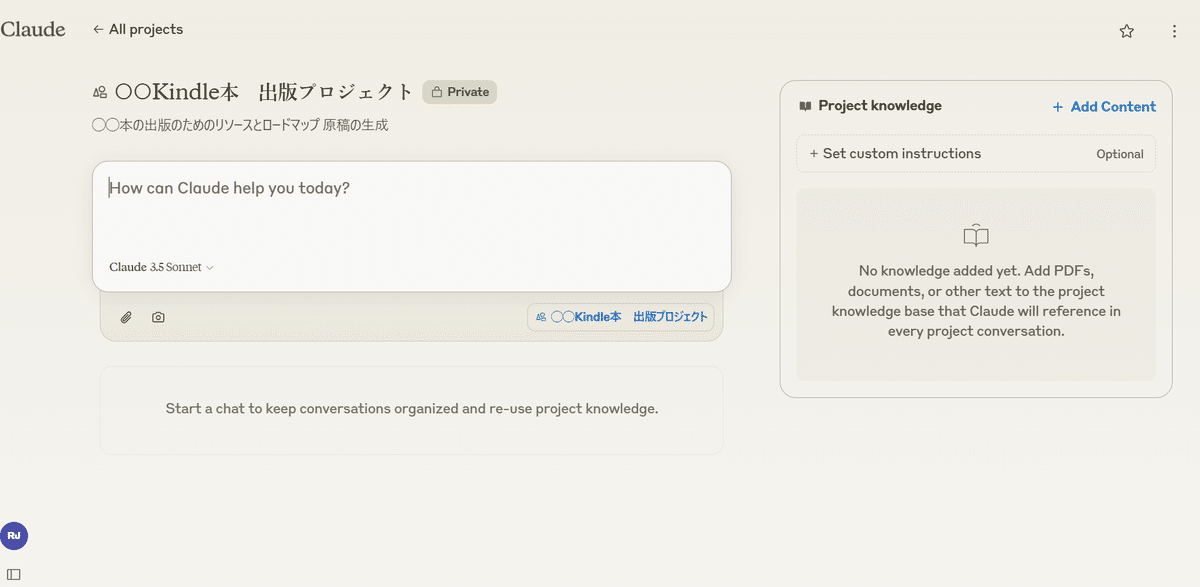
Task: Go back to All projects
Action: [x=138, y=30]
